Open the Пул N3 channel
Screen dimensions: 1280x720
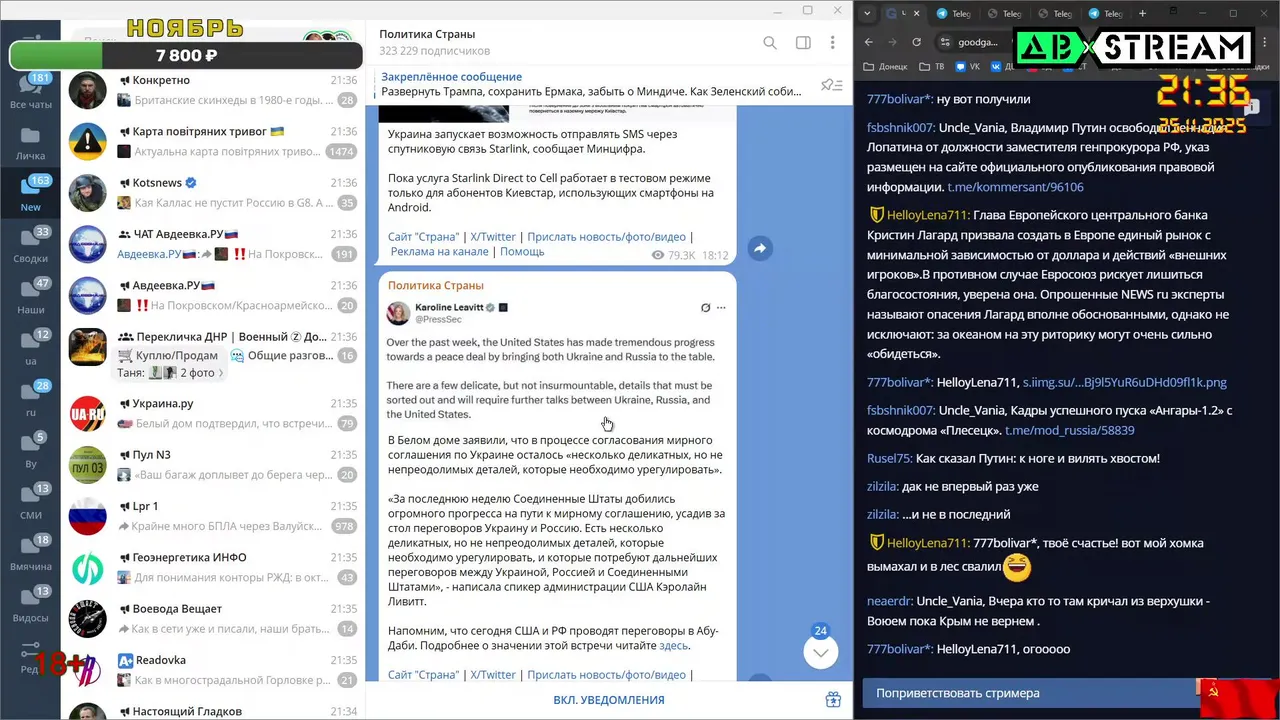tap(212, 465)
